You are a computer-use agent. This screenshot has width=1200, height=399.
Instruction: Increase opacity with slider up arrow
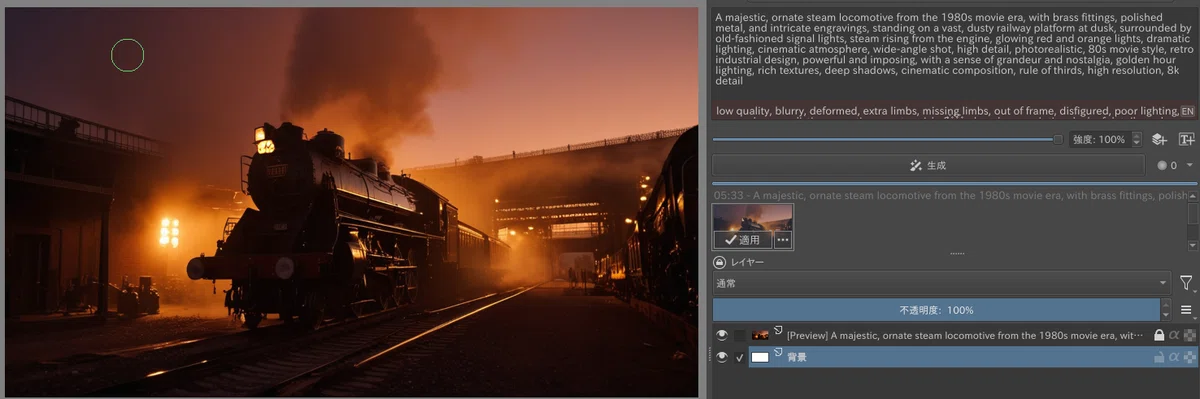pos(1166,305)
